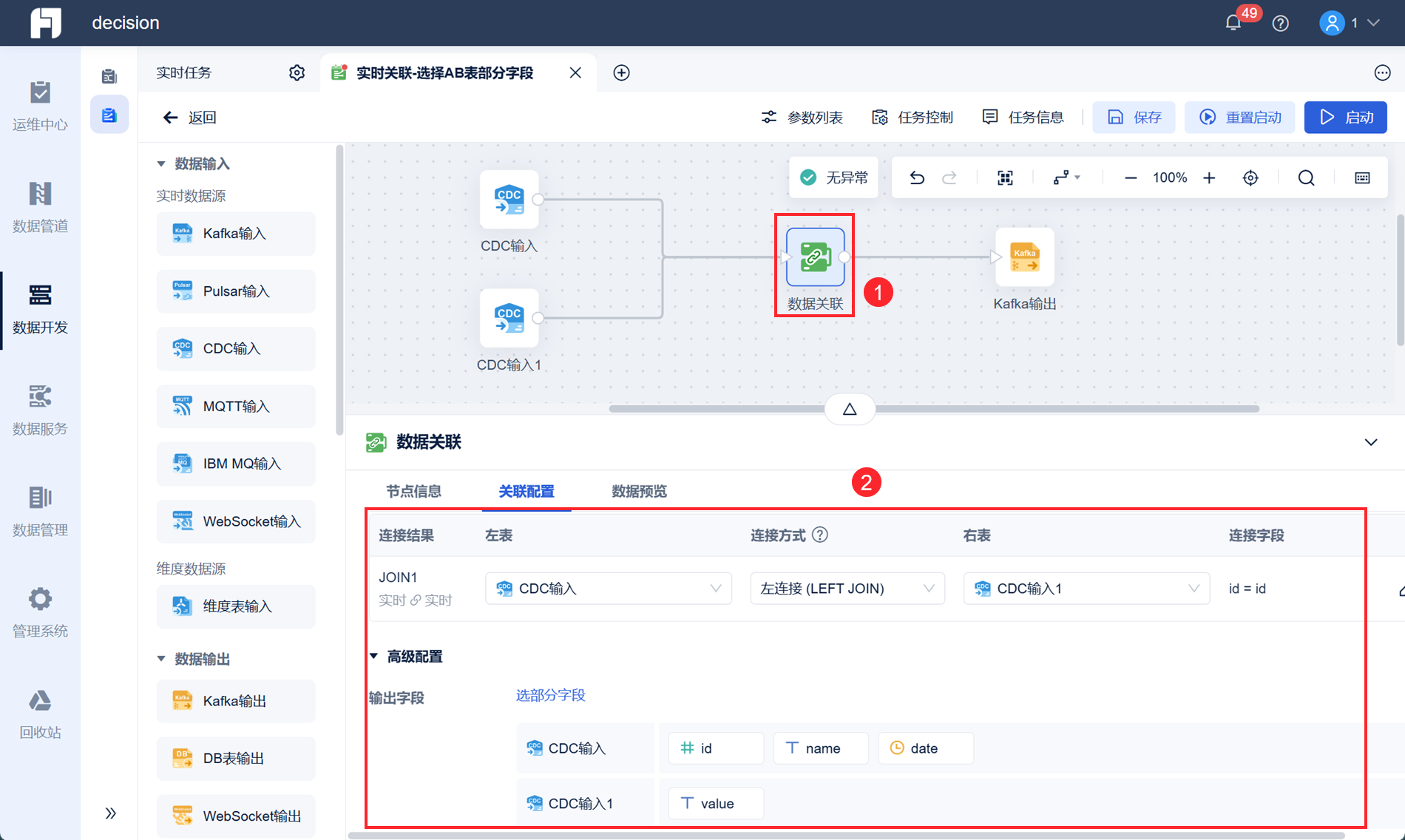Toggle the bottom panel triangle handle

point(850,409)
